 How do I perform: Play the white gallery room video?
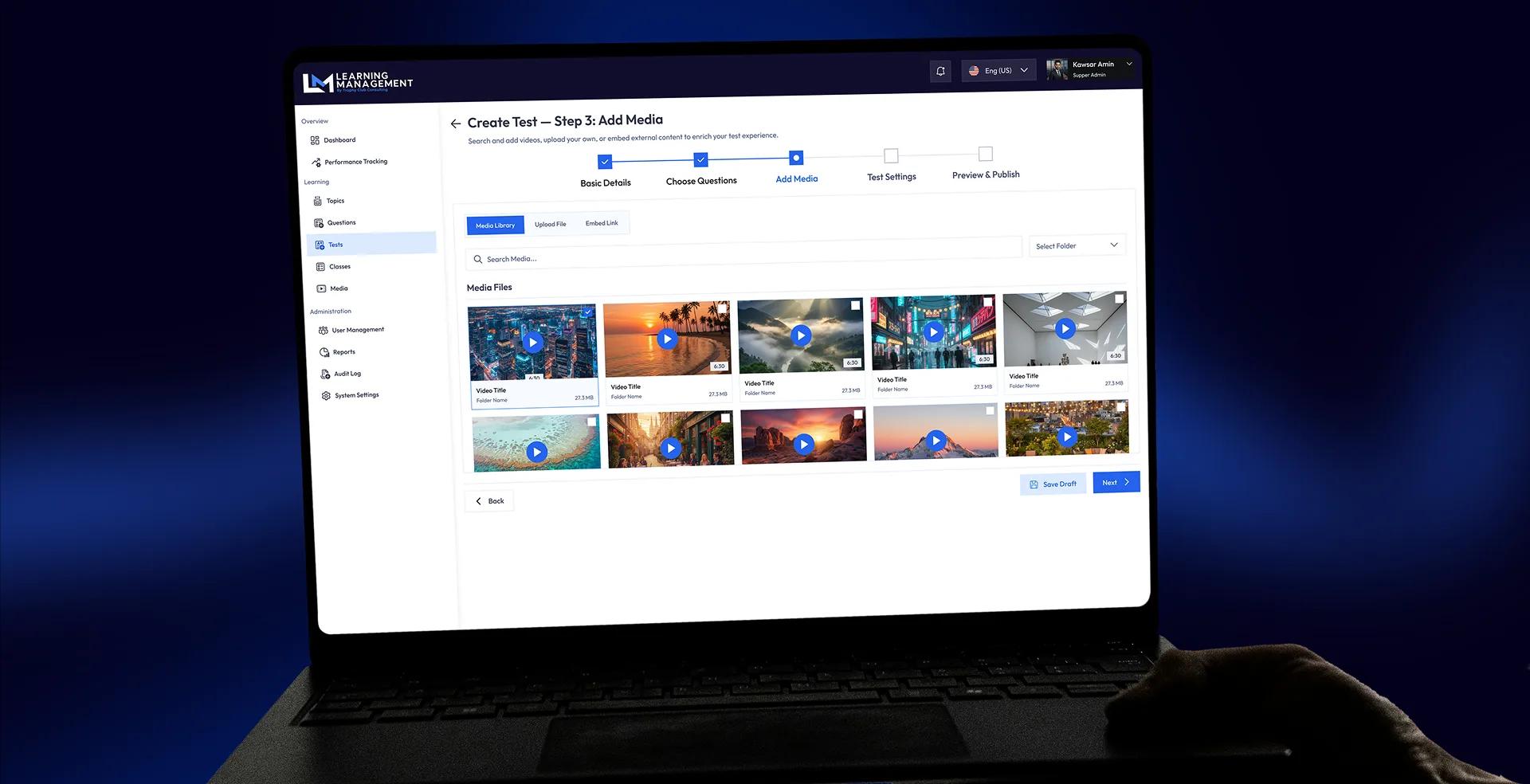(1065, 328)
